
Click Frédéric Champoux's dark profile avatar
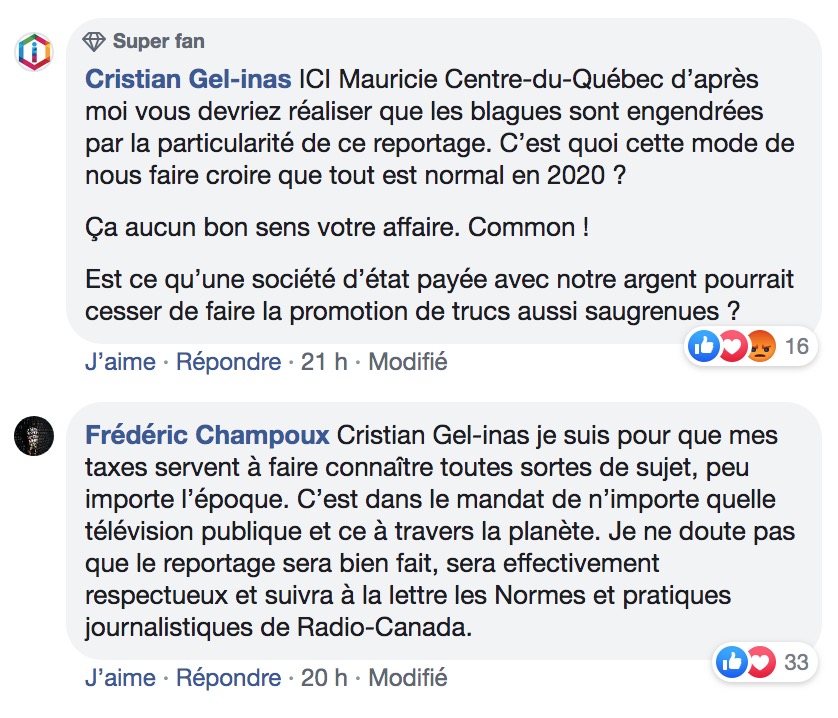point(36,436)
